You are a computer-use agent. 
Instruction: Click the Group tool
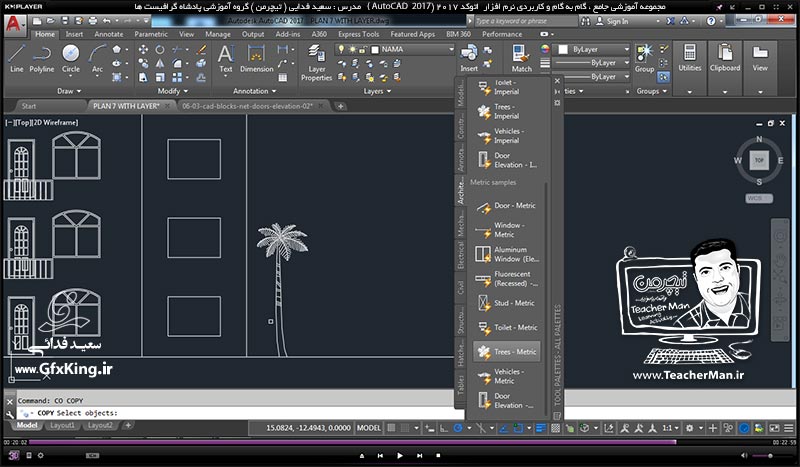644,59
